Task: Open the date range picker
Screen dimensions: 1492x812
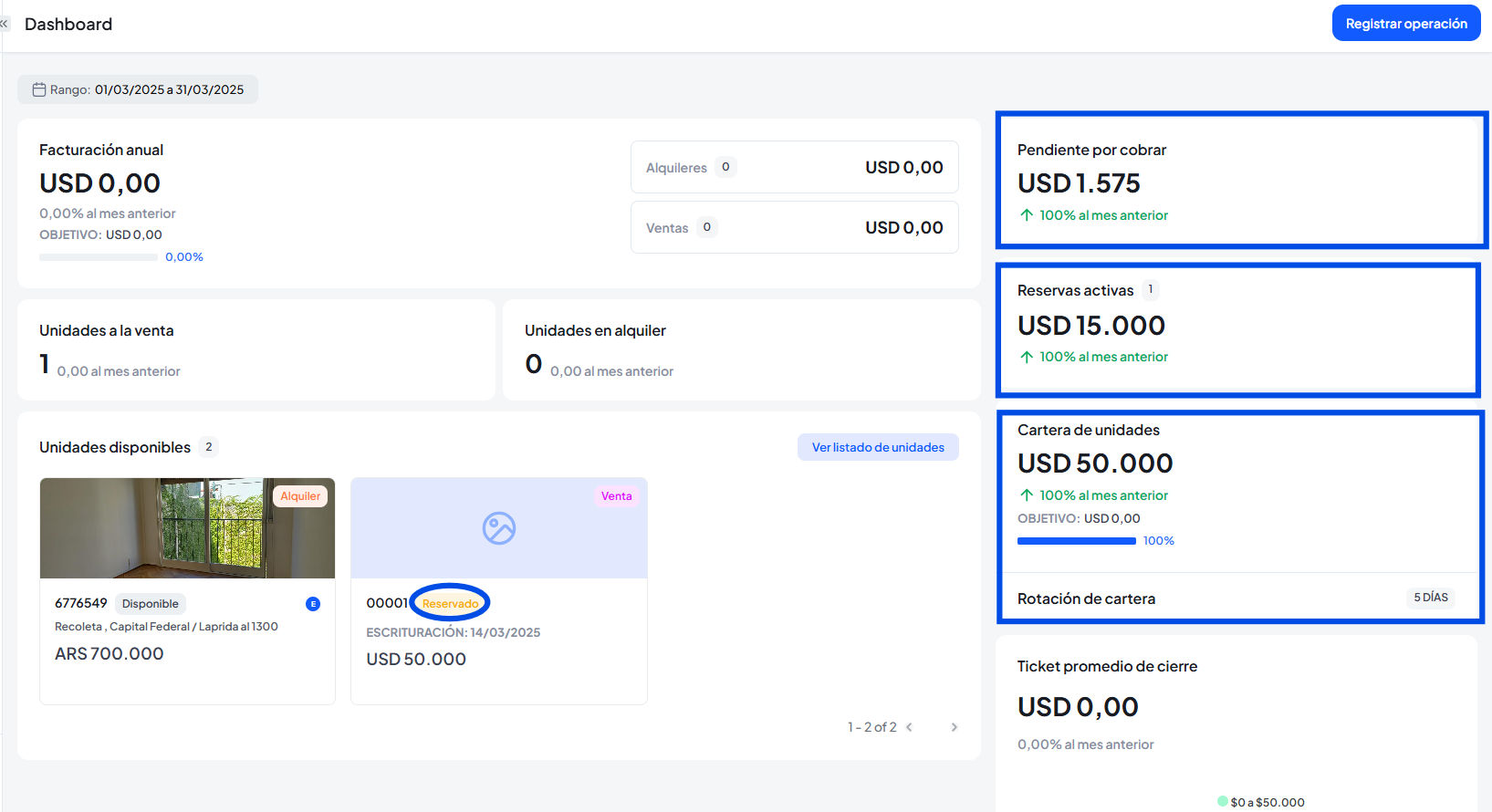Action: pos(138,89)
